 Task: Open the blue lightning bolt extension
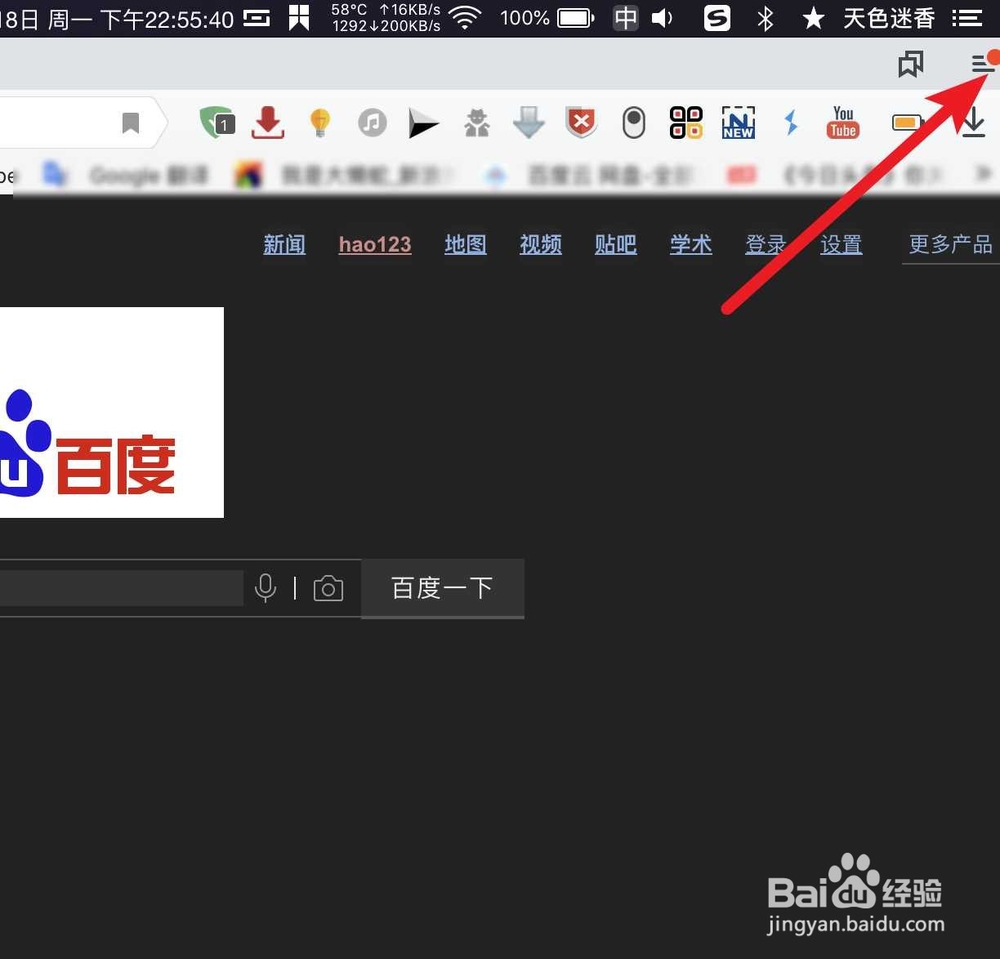coord(791,122)
